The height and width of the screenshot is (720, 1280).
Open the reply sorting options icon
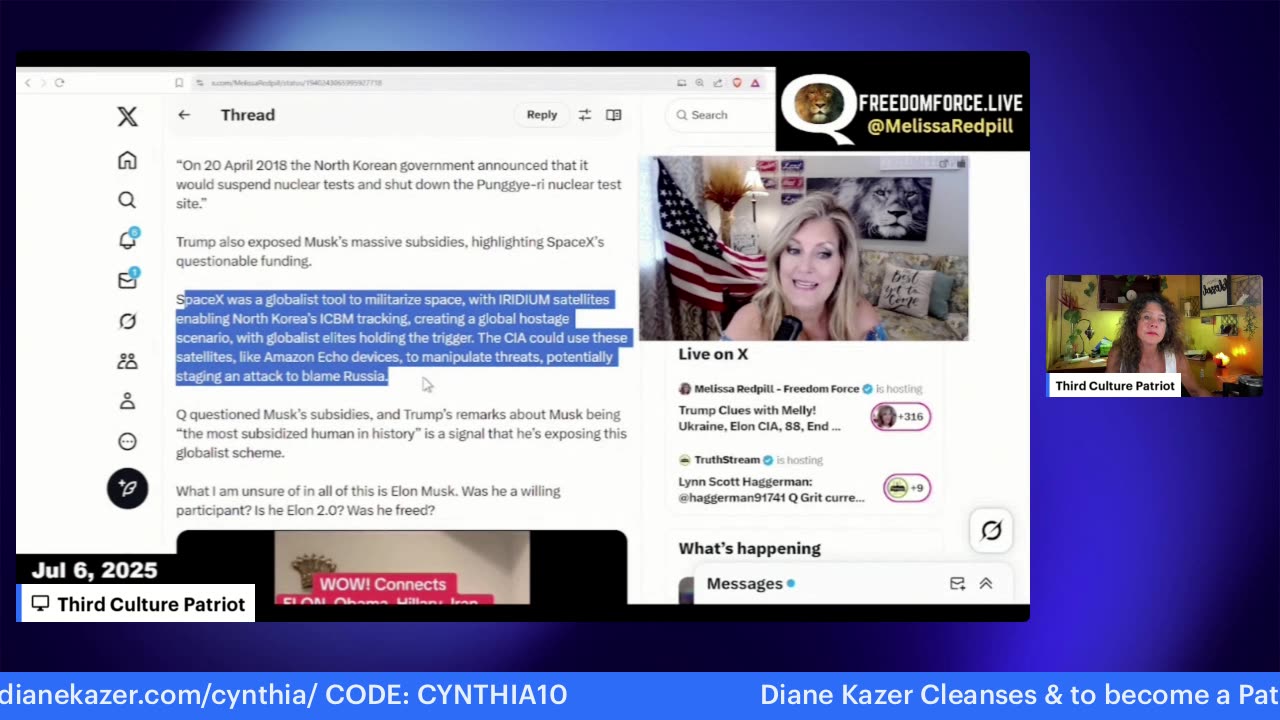585,115
